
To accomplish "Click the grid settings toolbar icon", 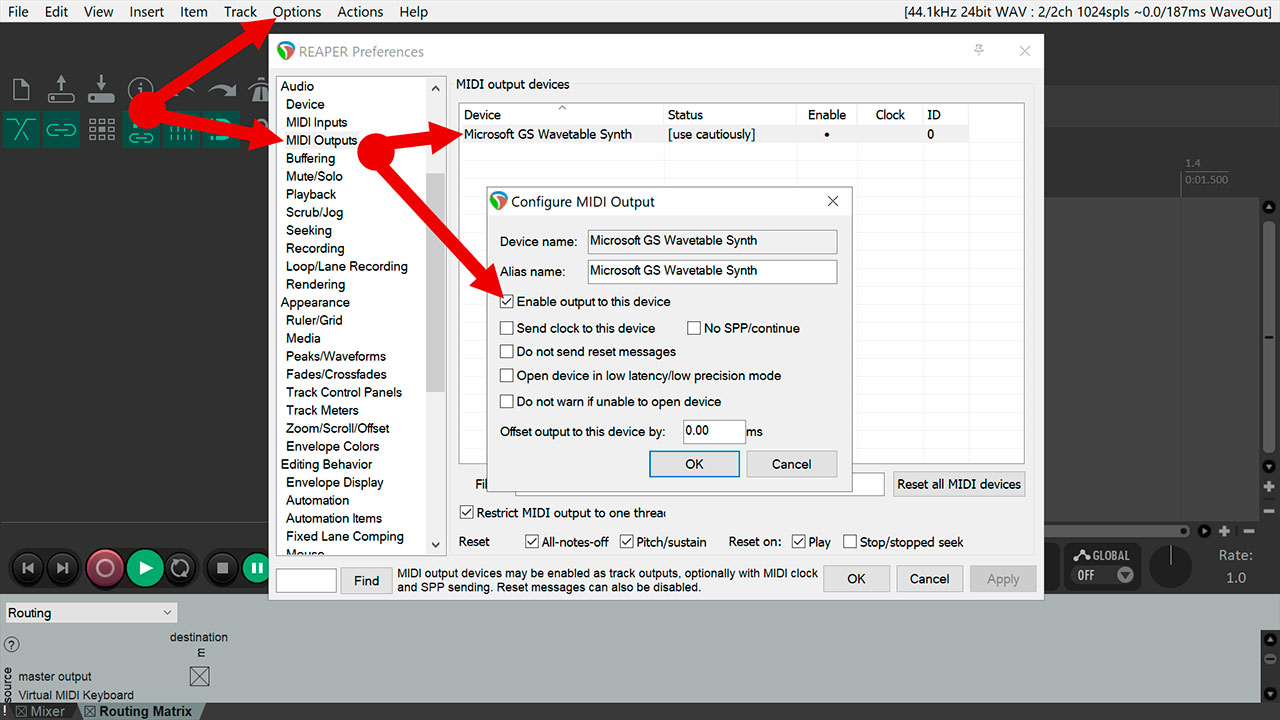I will (x=101, y=130).
